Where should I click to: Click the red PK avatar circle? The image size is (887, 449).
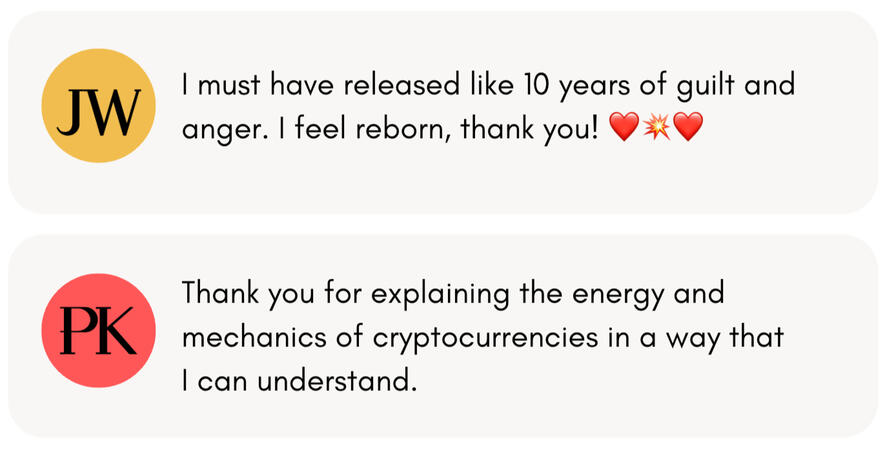click(x=98, y=330)
